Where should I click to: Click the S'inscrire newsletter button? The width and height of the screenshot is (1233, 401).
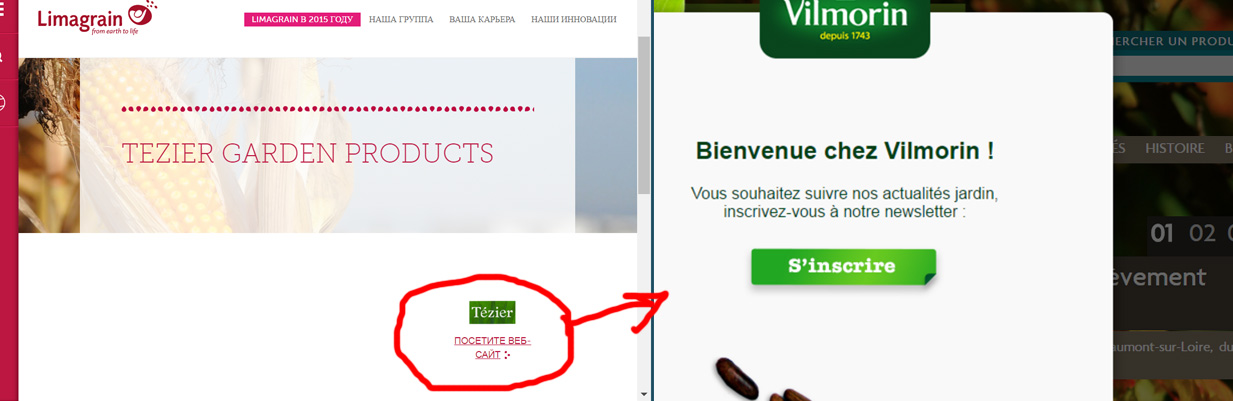click(x=843, y=267)
